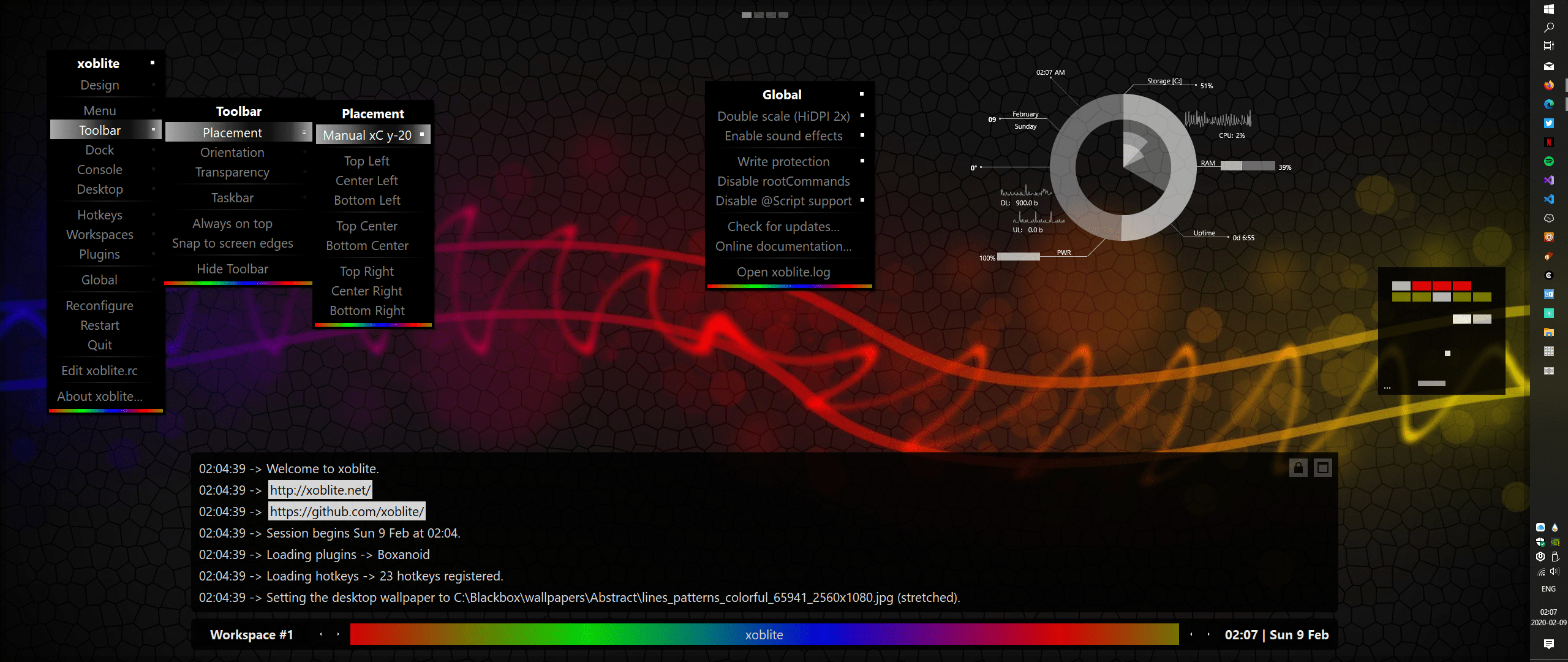This screenshot has width=1568, height=662.
Task: Open Spotify from the taskbar
Action: tap(1550, 160)
